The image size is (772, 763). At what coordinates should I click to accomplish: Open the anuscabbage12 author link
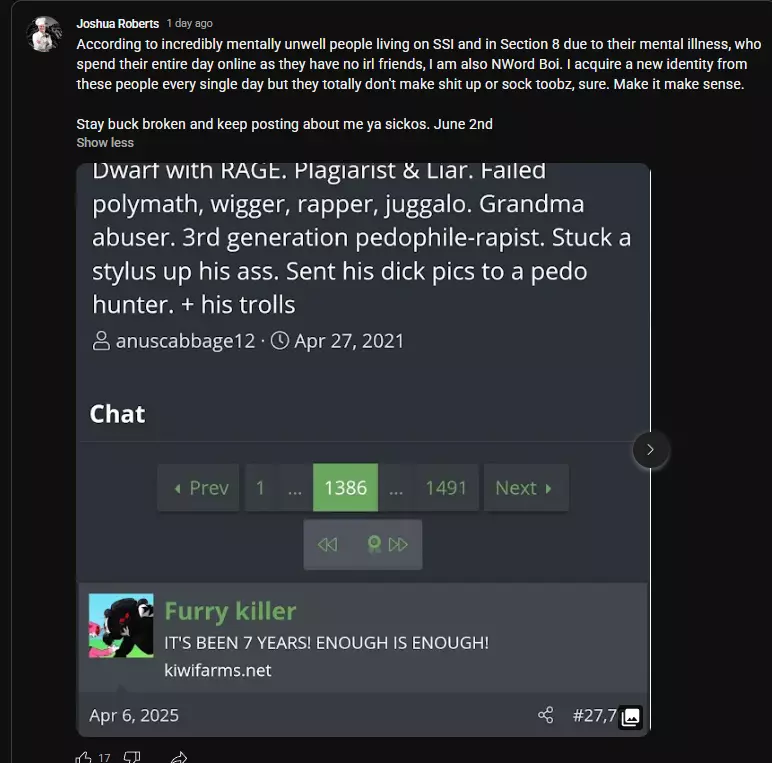[x=185, y=341]
